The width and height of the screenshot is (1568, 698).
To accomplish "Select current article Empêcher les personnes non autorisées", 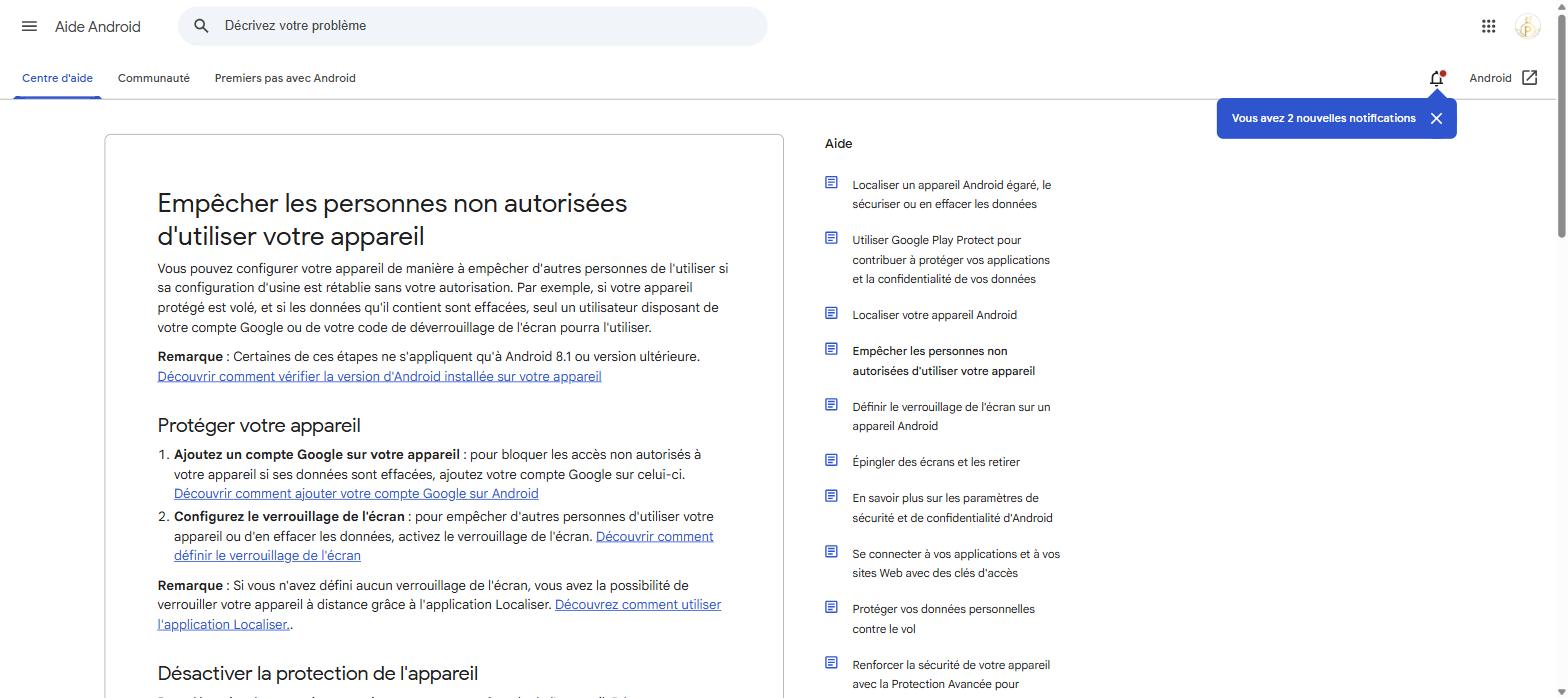I will click(943, 361).
